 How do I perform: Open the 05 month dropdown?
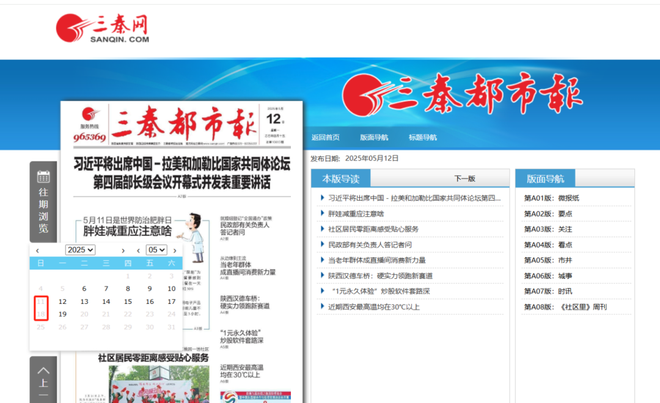[157, 250]
